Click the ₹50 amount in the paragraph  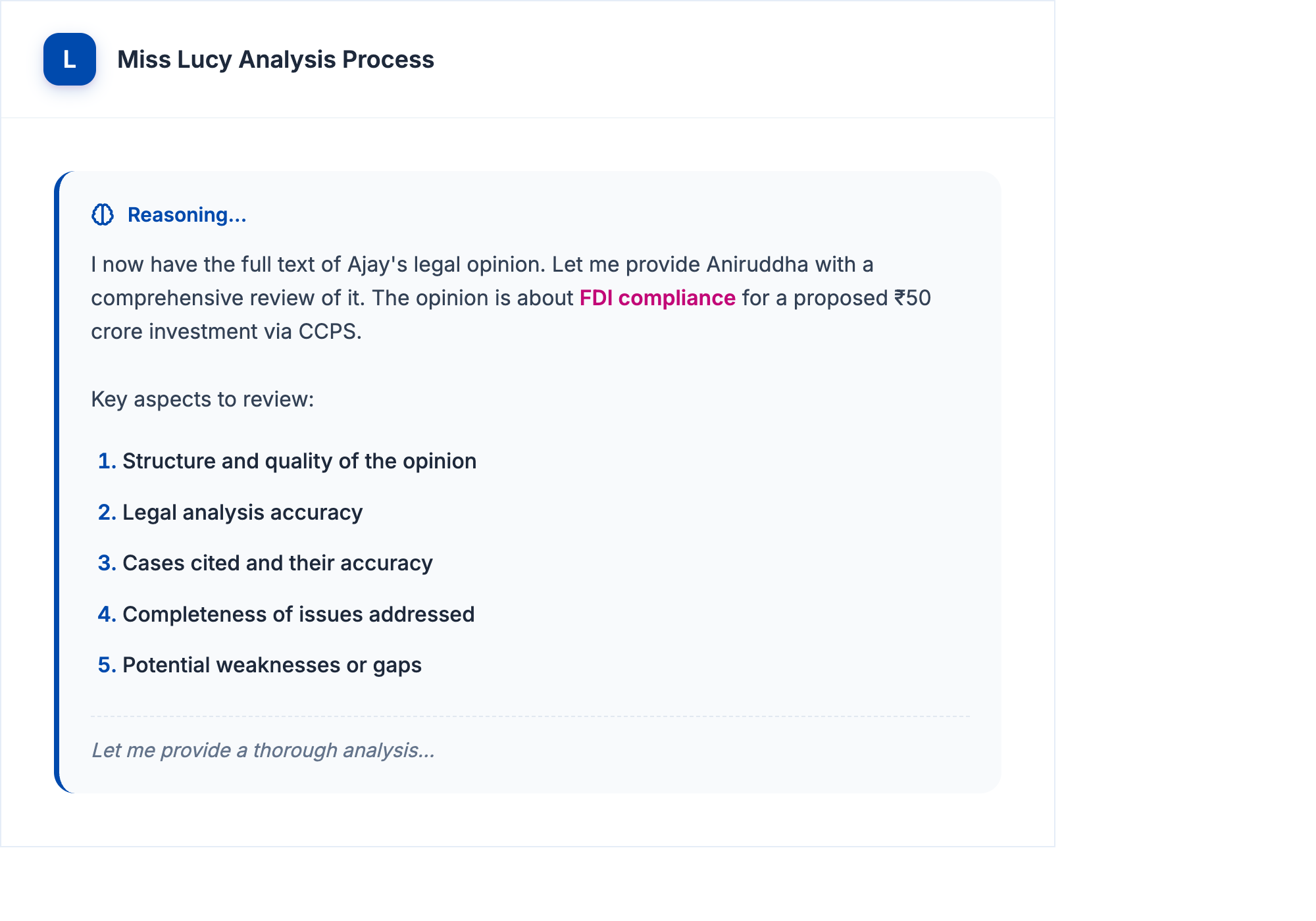(913, 298)
